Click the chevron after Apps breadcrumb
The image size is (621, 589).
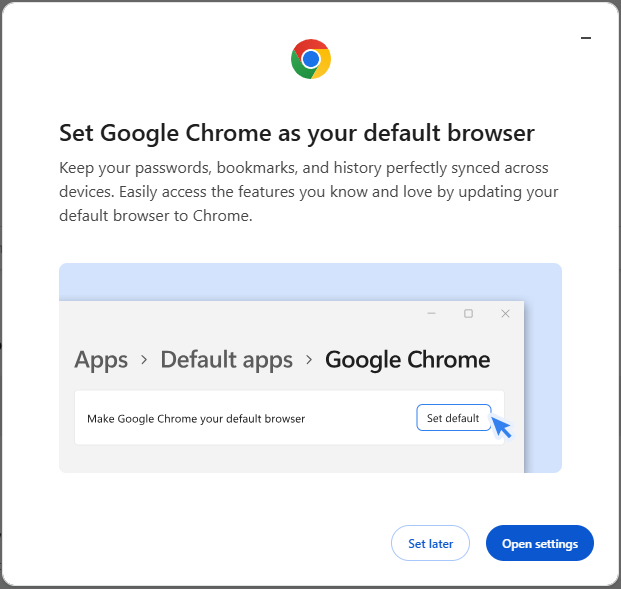pyautogui.click(x=144, y=360)
